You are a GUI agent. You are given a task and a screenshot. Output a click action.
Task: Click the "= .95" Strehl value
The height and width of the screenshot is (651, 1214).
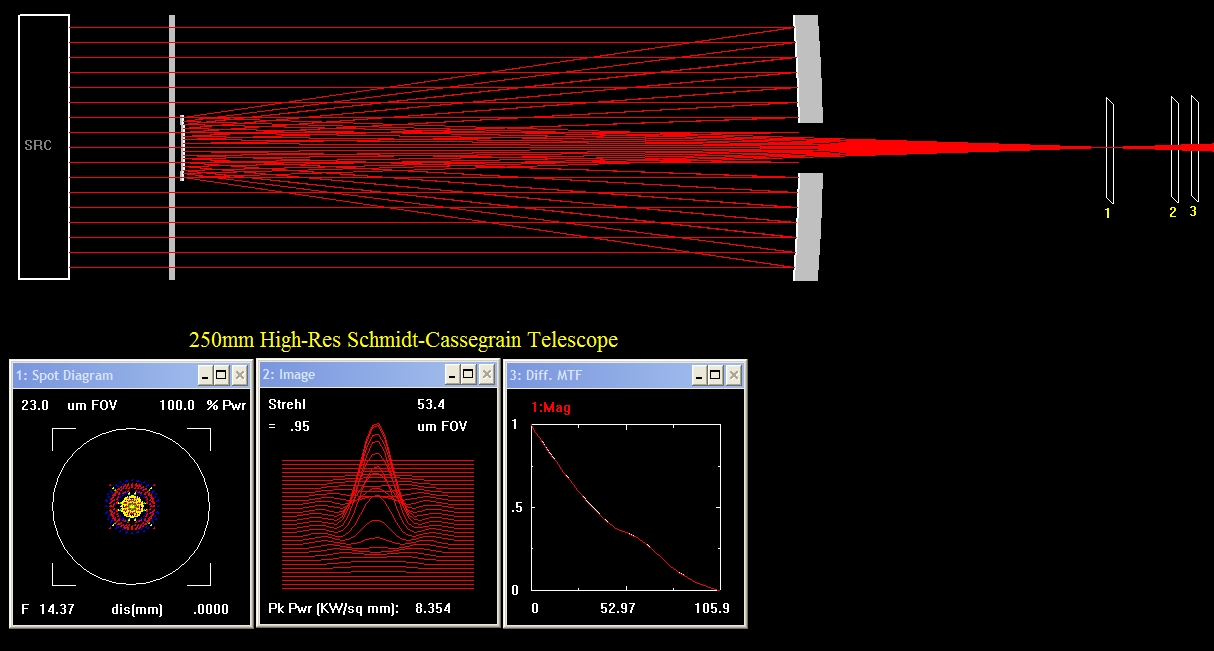point(289,426)
